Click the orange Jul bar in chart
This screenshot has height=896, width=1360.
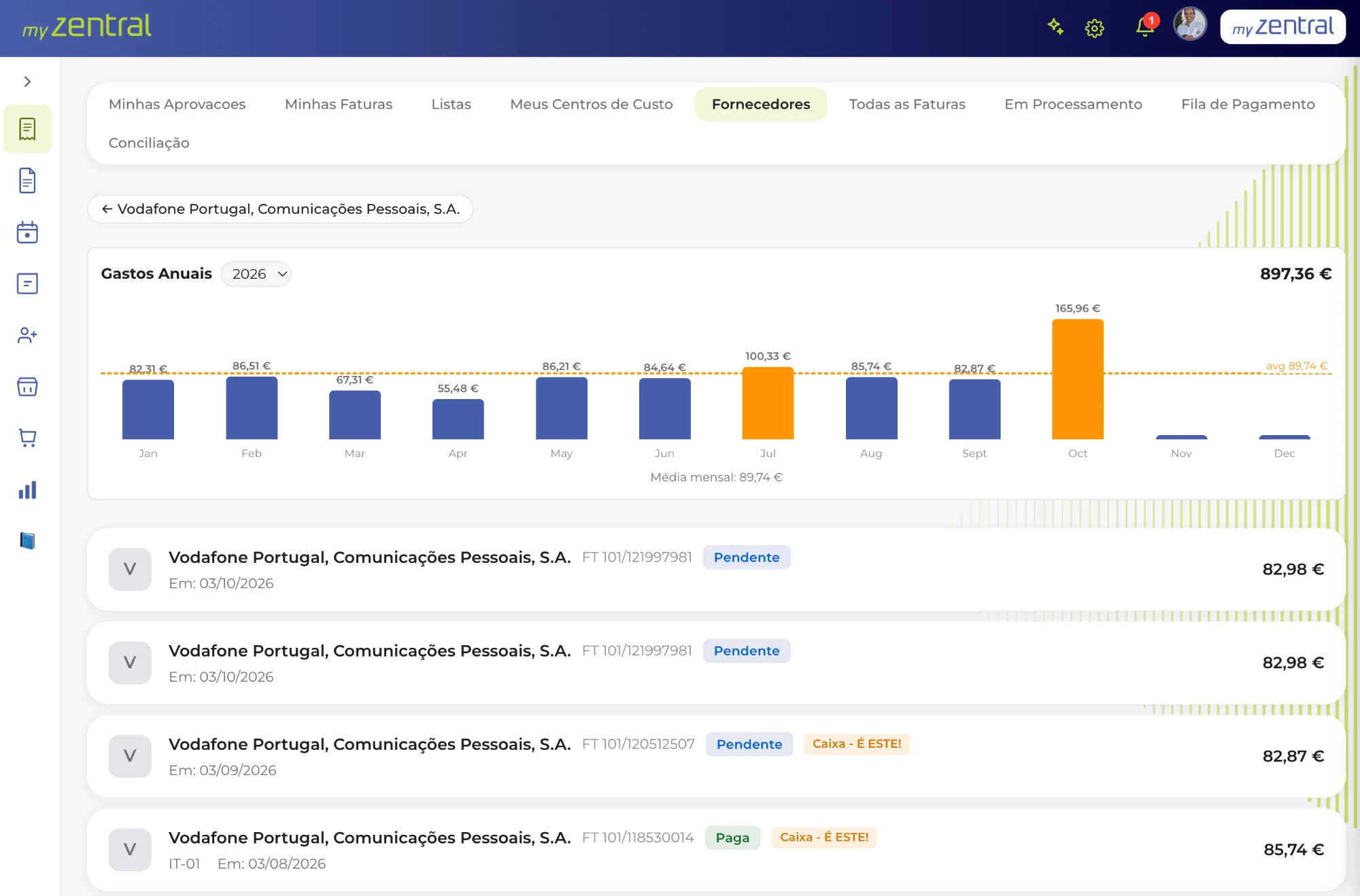click(x=768, y=402)
